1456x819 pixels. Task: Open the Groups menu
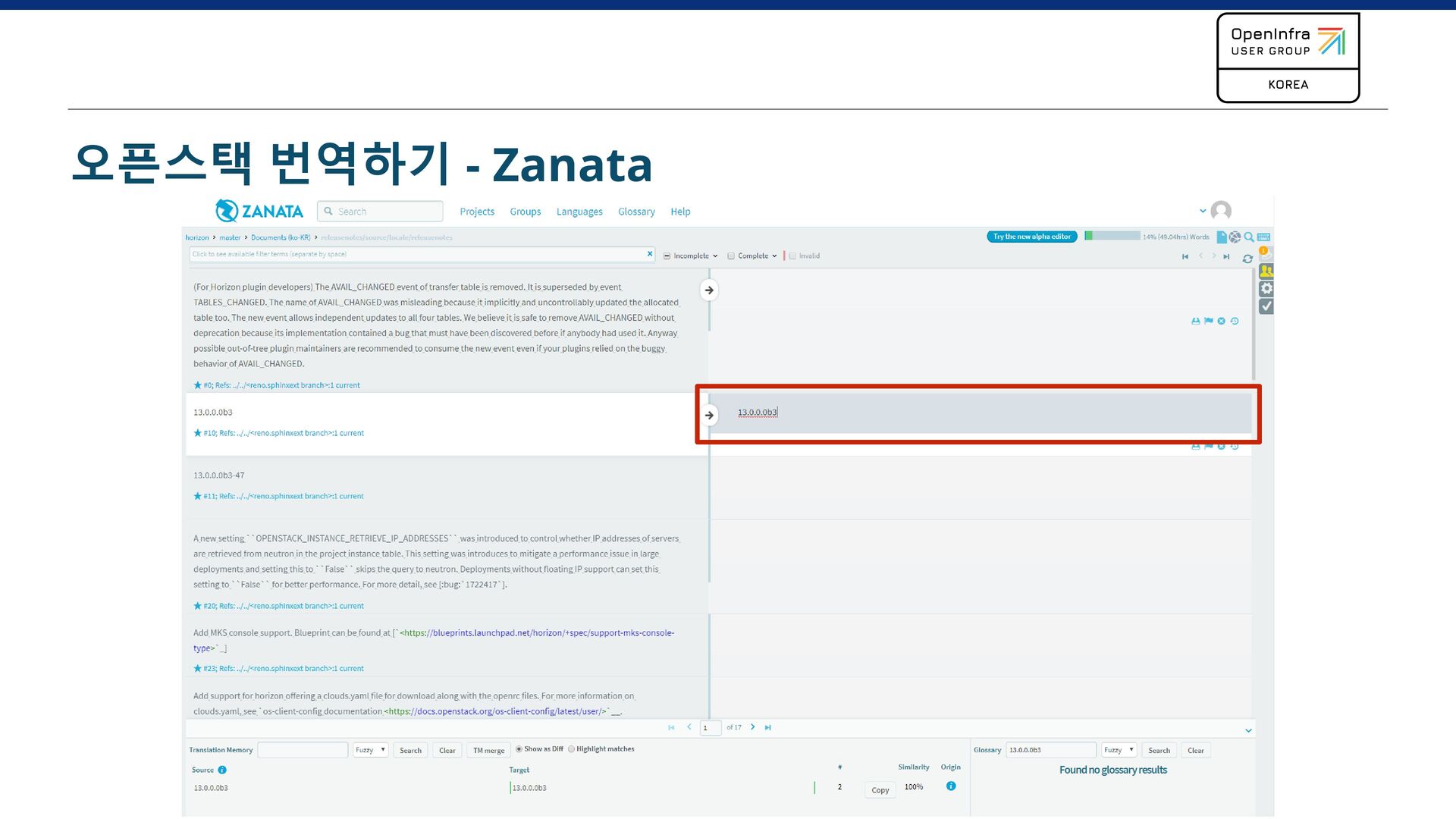(526, 212)
